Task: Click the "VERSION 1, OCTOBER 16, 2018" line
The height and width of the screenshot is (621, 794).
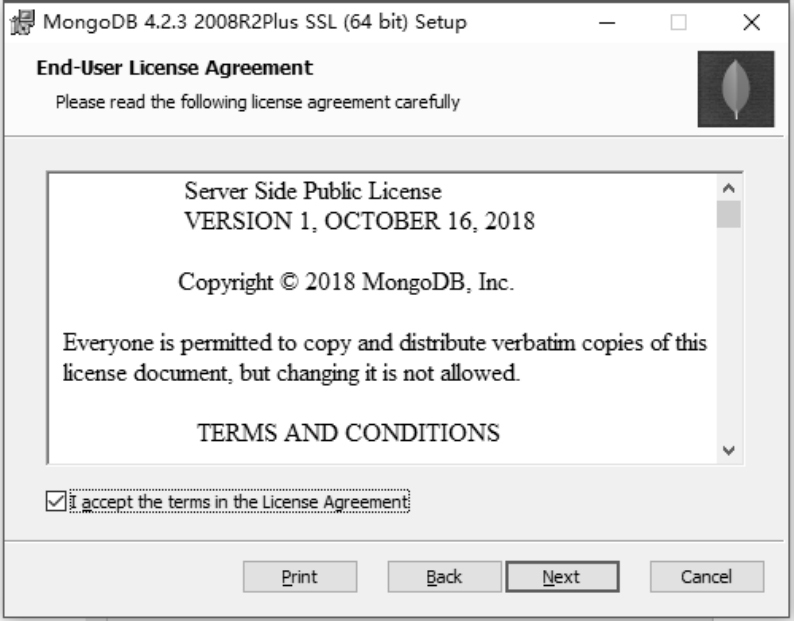Action: (x=360, y=222)
